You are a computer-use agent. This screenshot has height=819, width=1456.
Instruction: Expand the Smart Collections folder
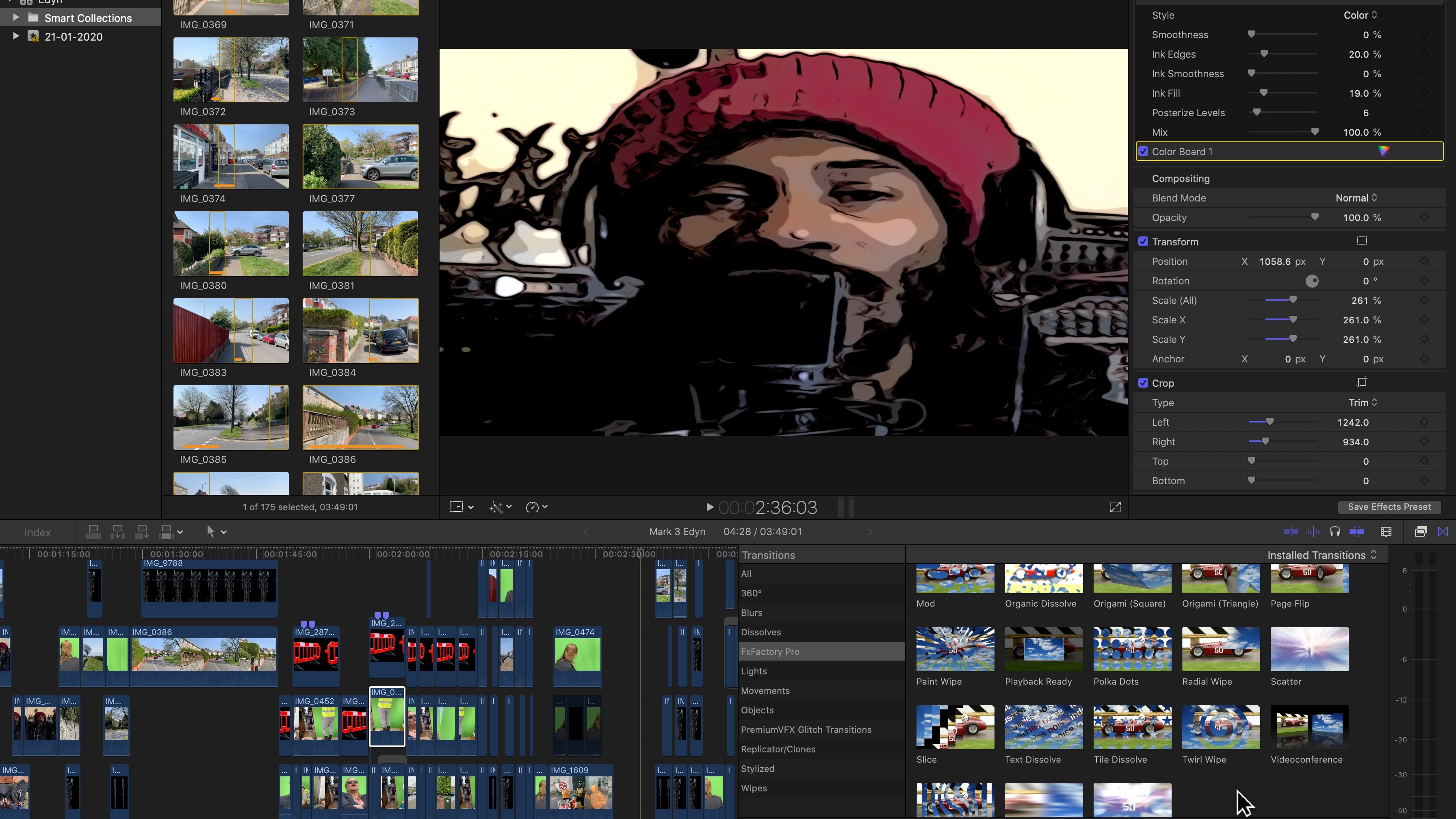16,17
